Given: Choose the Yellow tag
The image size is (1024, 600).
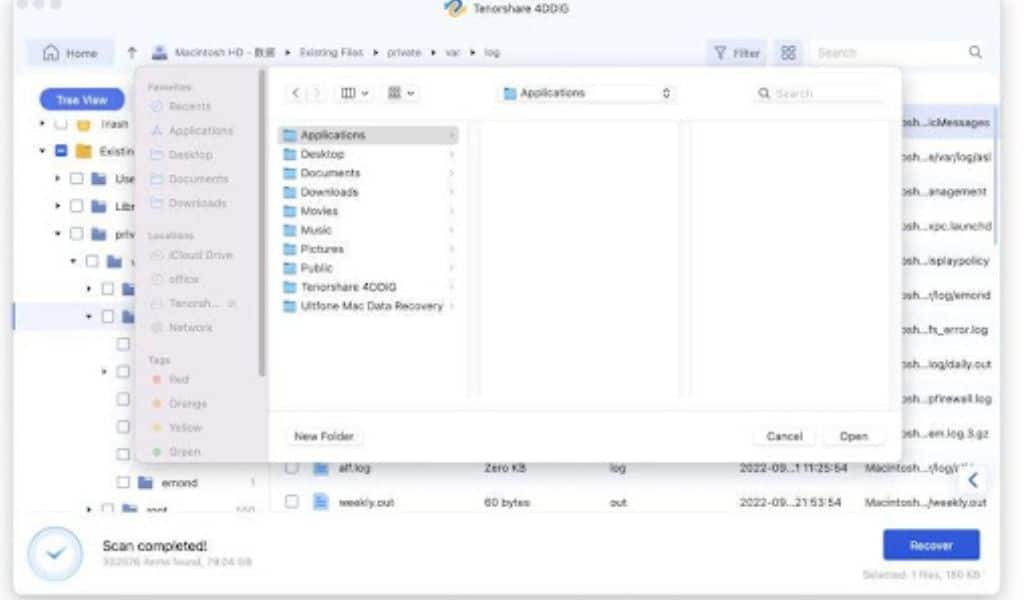Looking at the screenshot, I should click(x=185, y=427).
